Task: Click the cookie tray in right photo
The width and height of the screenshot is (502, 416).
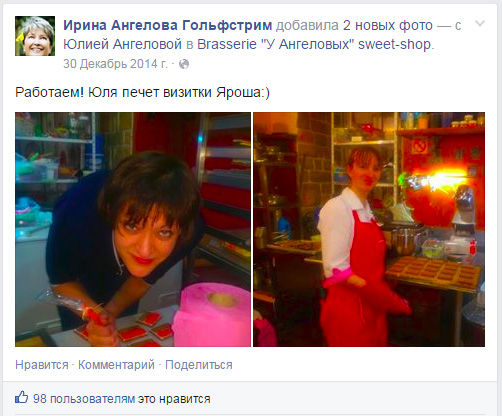Action: pyautogui.click(x=434, y=273)
